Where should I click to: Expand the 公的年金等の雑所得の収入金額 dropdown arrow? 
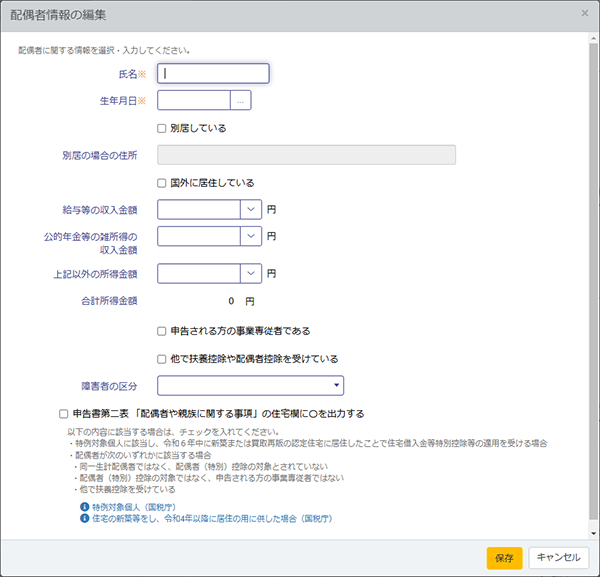pyautogui.click(x=250, y=236)
